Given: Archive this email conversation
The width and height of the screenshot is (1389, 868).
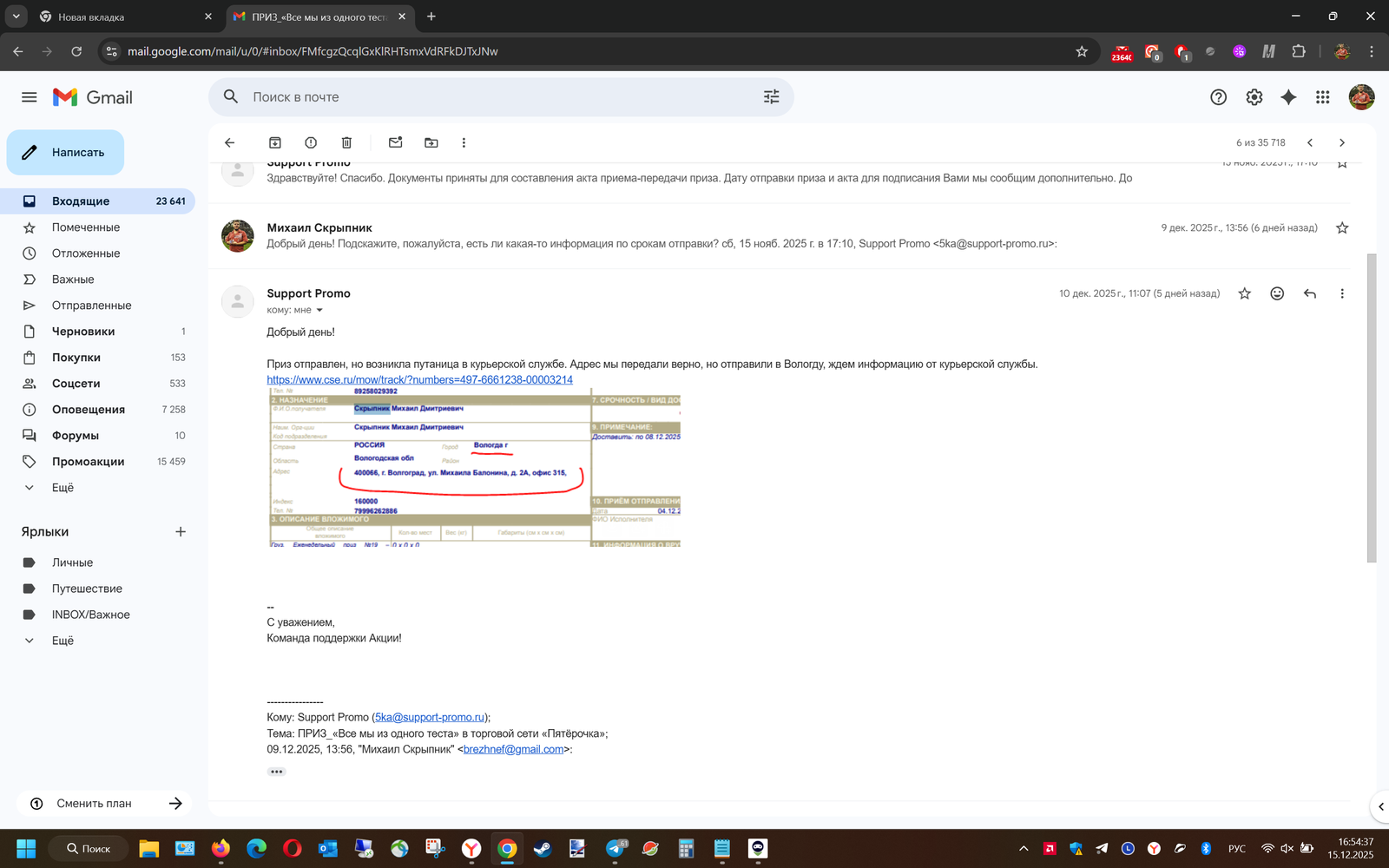Looking at the screenshot, I should coord(275,142).
